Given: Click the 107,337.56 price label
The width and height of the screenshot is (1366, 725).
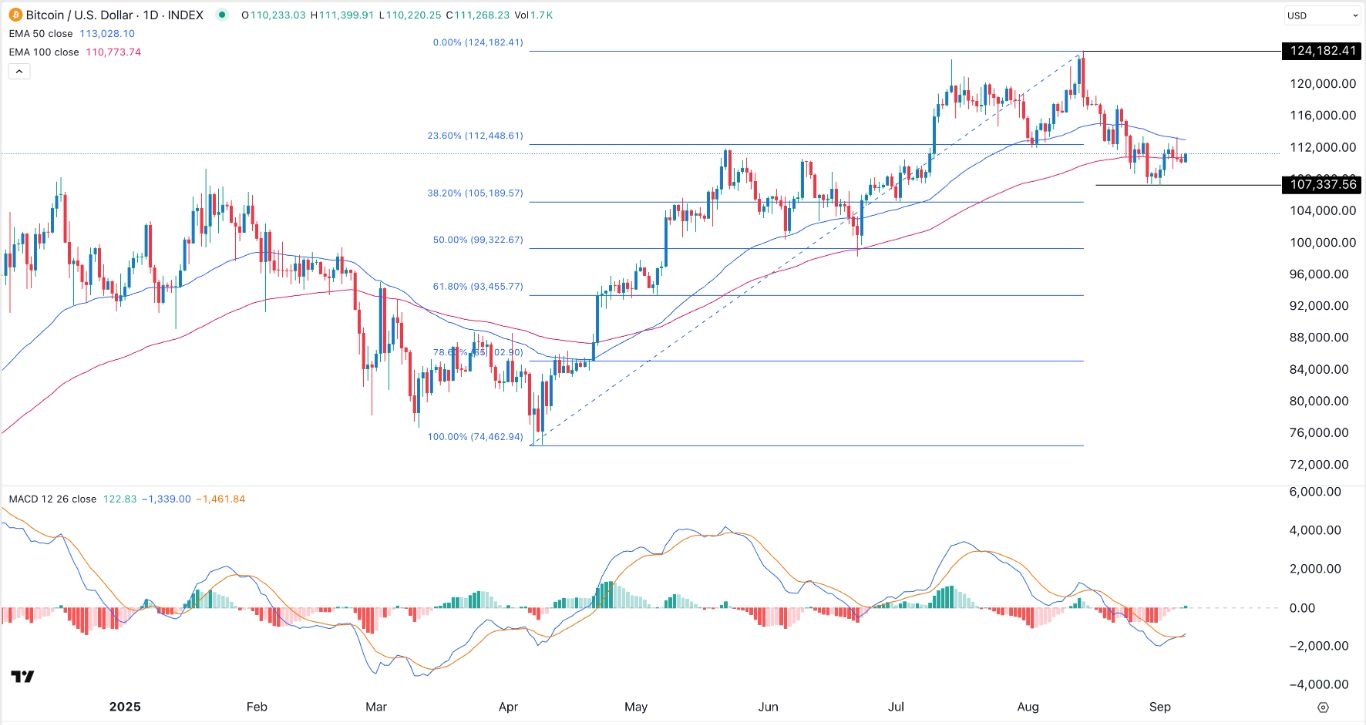Looking at the screenshot, I should tap(1320, 185).
